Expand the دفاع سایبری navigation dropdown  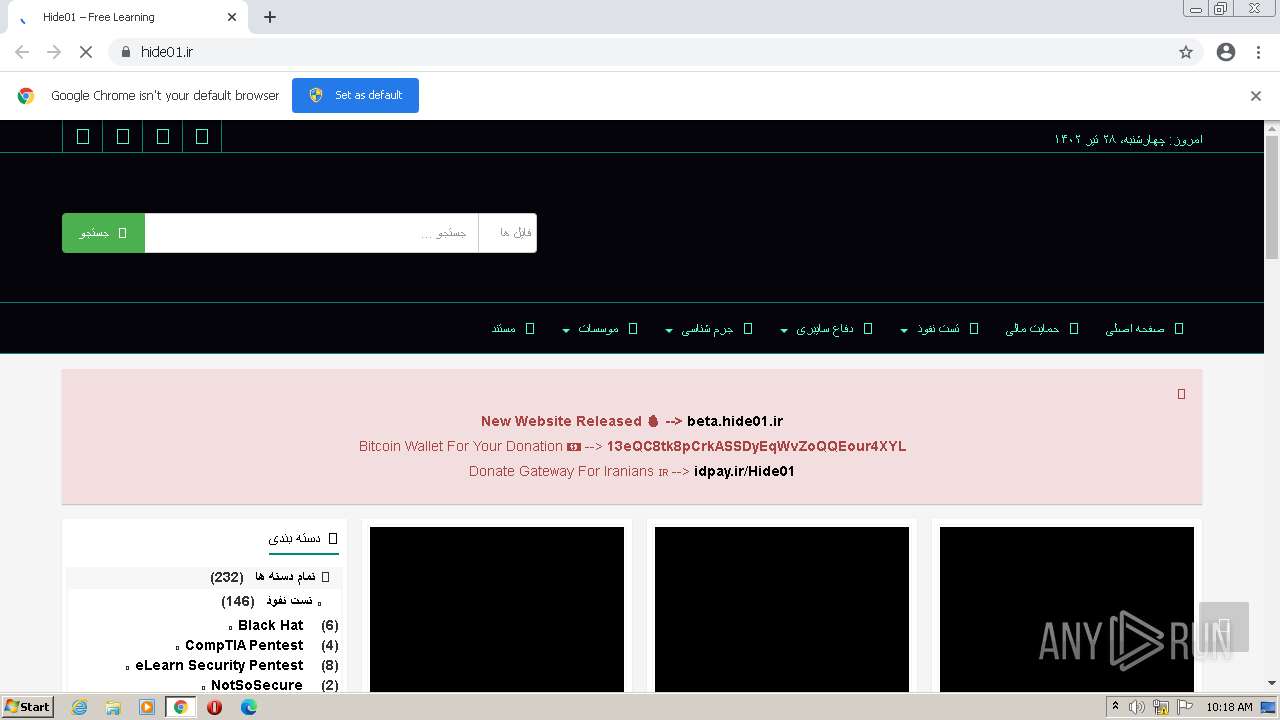click(x=826, y=329)
